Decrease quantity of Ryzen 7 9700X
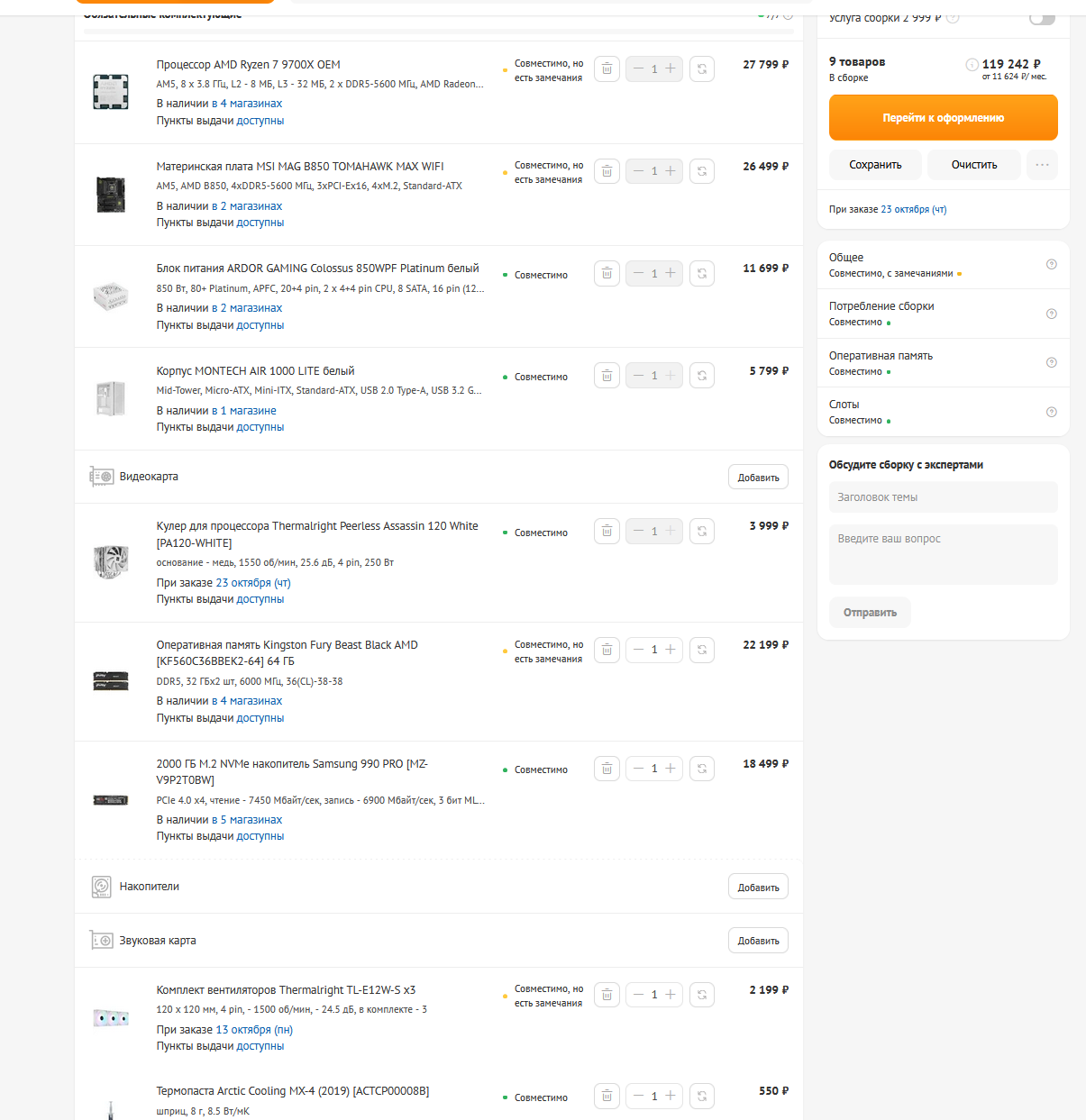This screenshot has height=1120, width=1086. click(x=638, y=68)
